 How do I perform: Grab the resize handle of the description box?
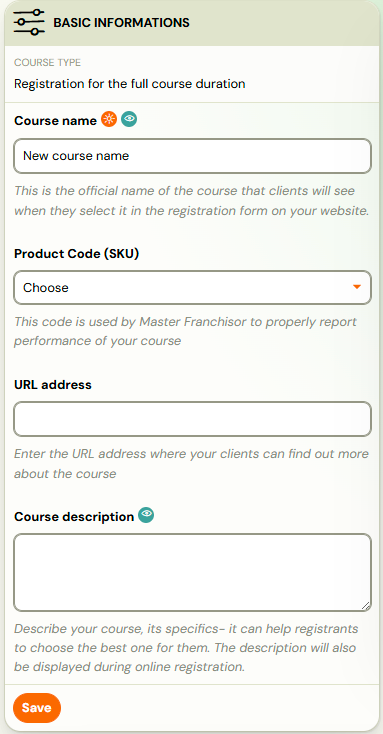tap(366, 606)
